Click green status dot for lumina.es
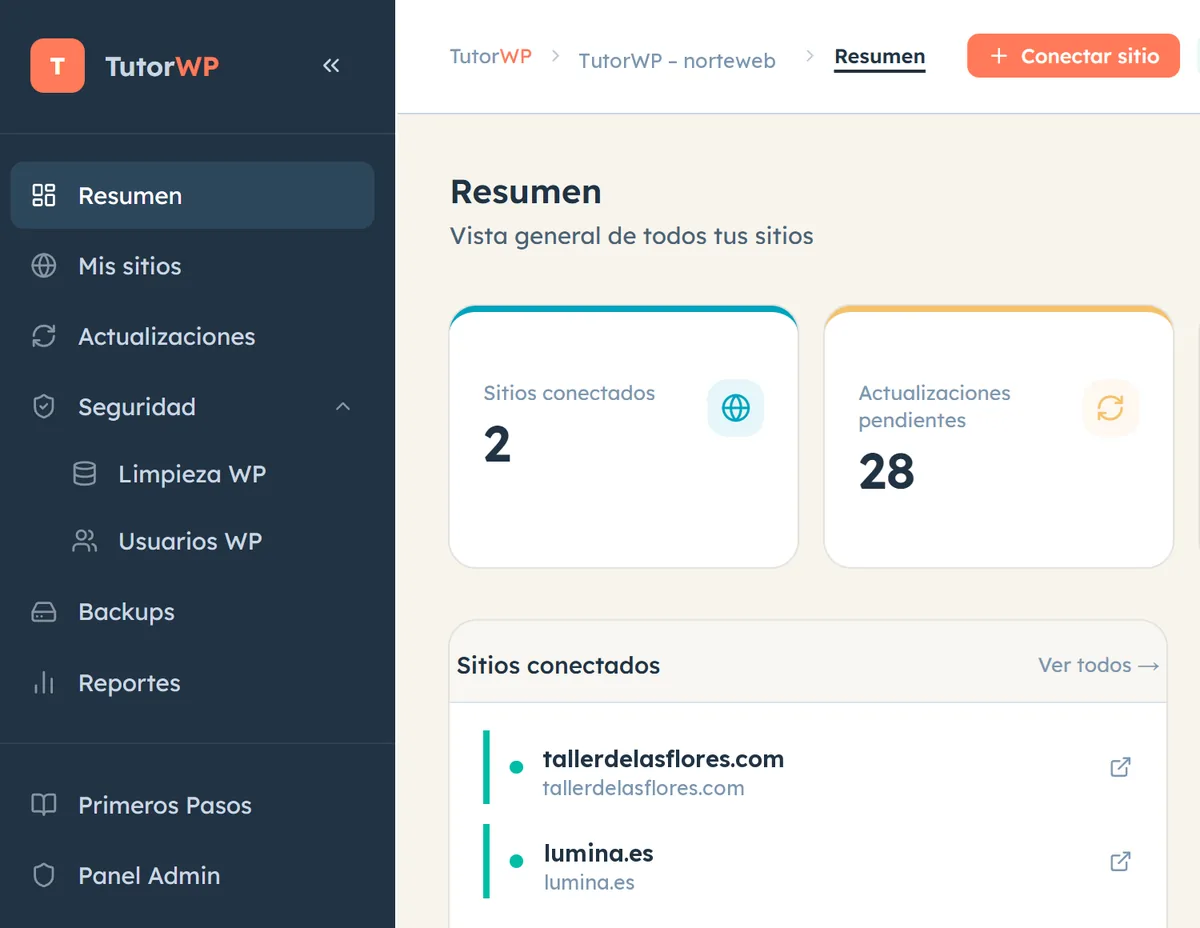Viewport: 1200px width, 928px height. 516,861
